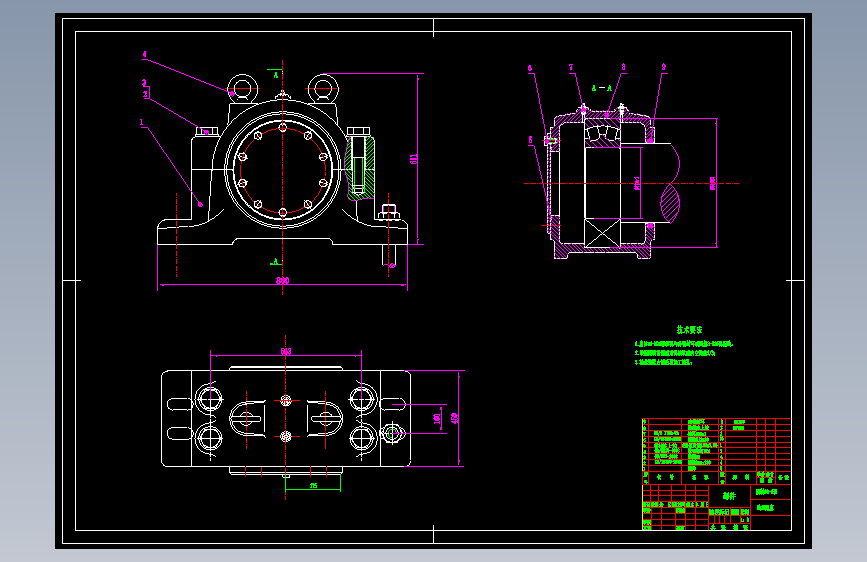867x562 pixels.
Task: Click the 450 dimension in the top view
Action: (x=455, y=418)
